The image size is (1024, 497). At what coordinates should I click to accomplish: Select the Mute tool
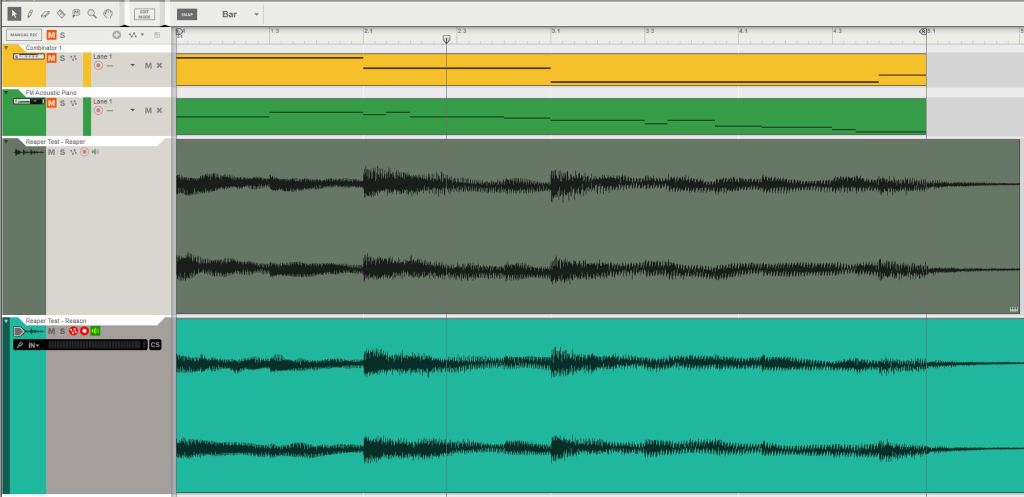(76, 14)
